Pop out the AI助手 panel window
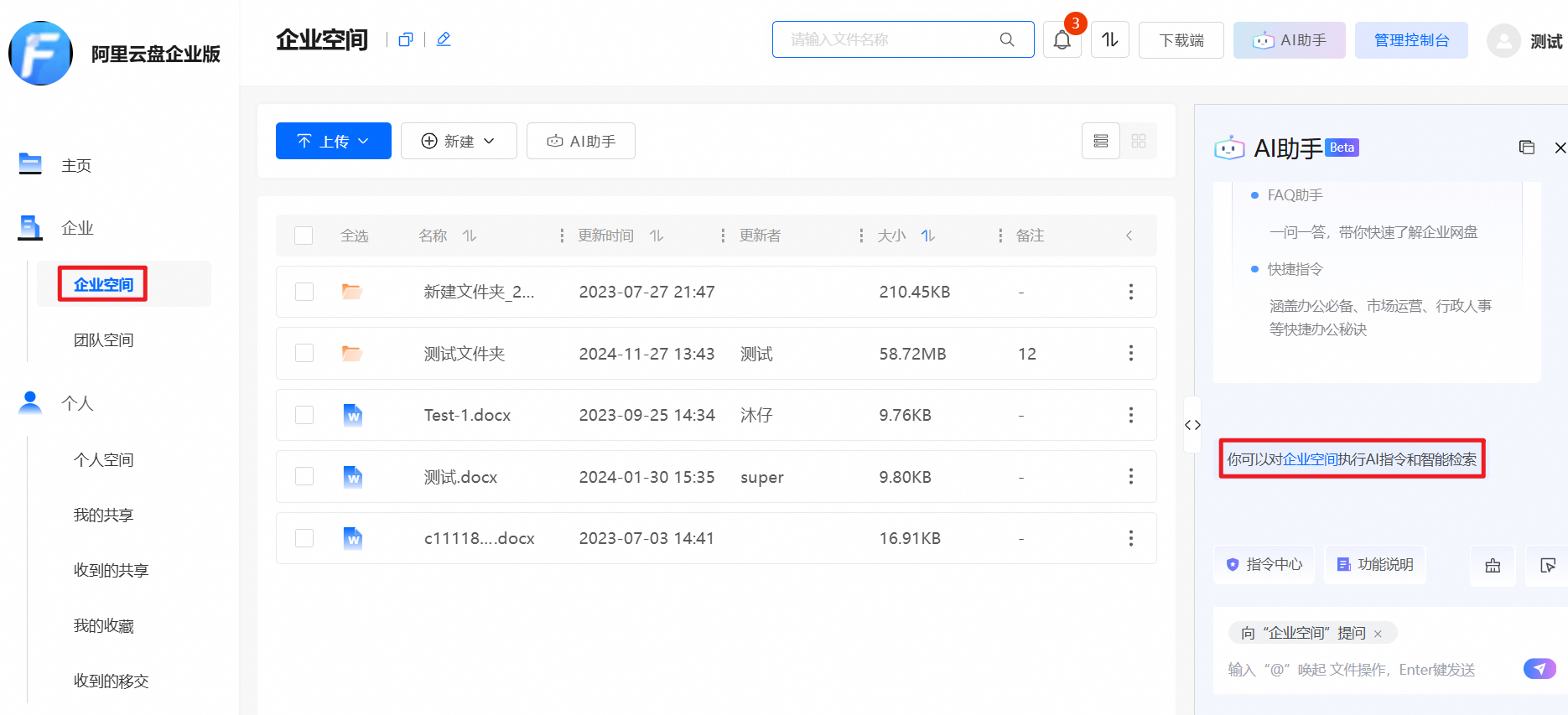This screenshot has height=715, width=1568. (1527, 148)
